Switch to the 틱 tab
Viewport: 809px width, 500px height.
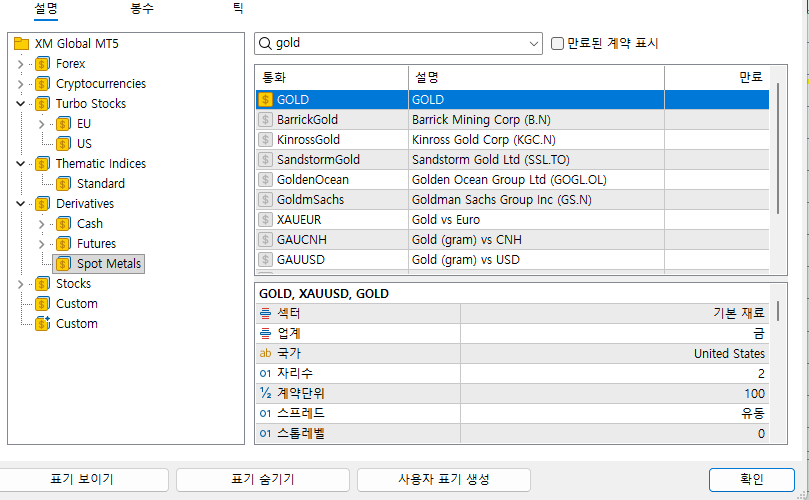coord(238,8)
